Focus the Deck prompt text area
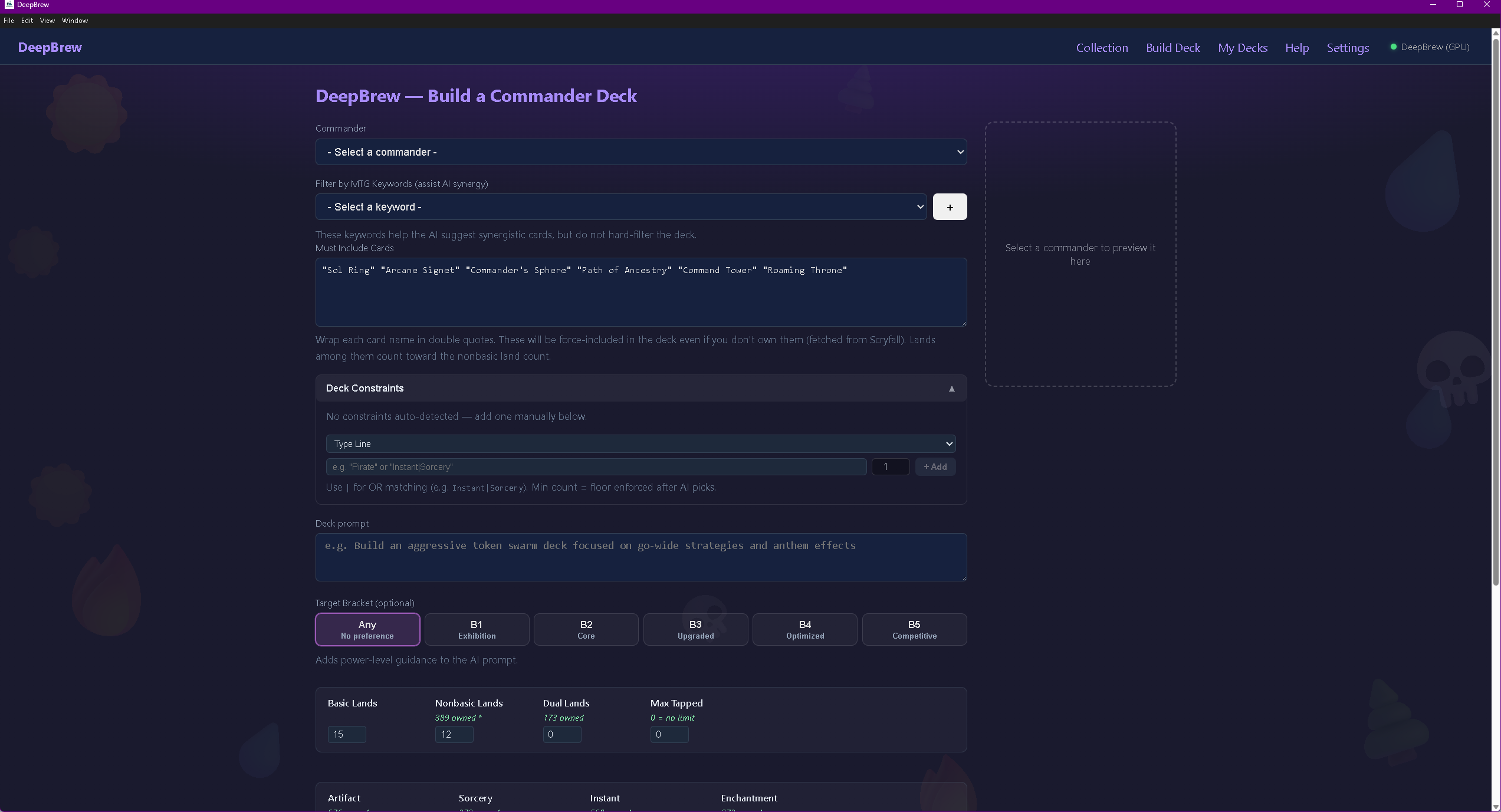 coord(641,557)
